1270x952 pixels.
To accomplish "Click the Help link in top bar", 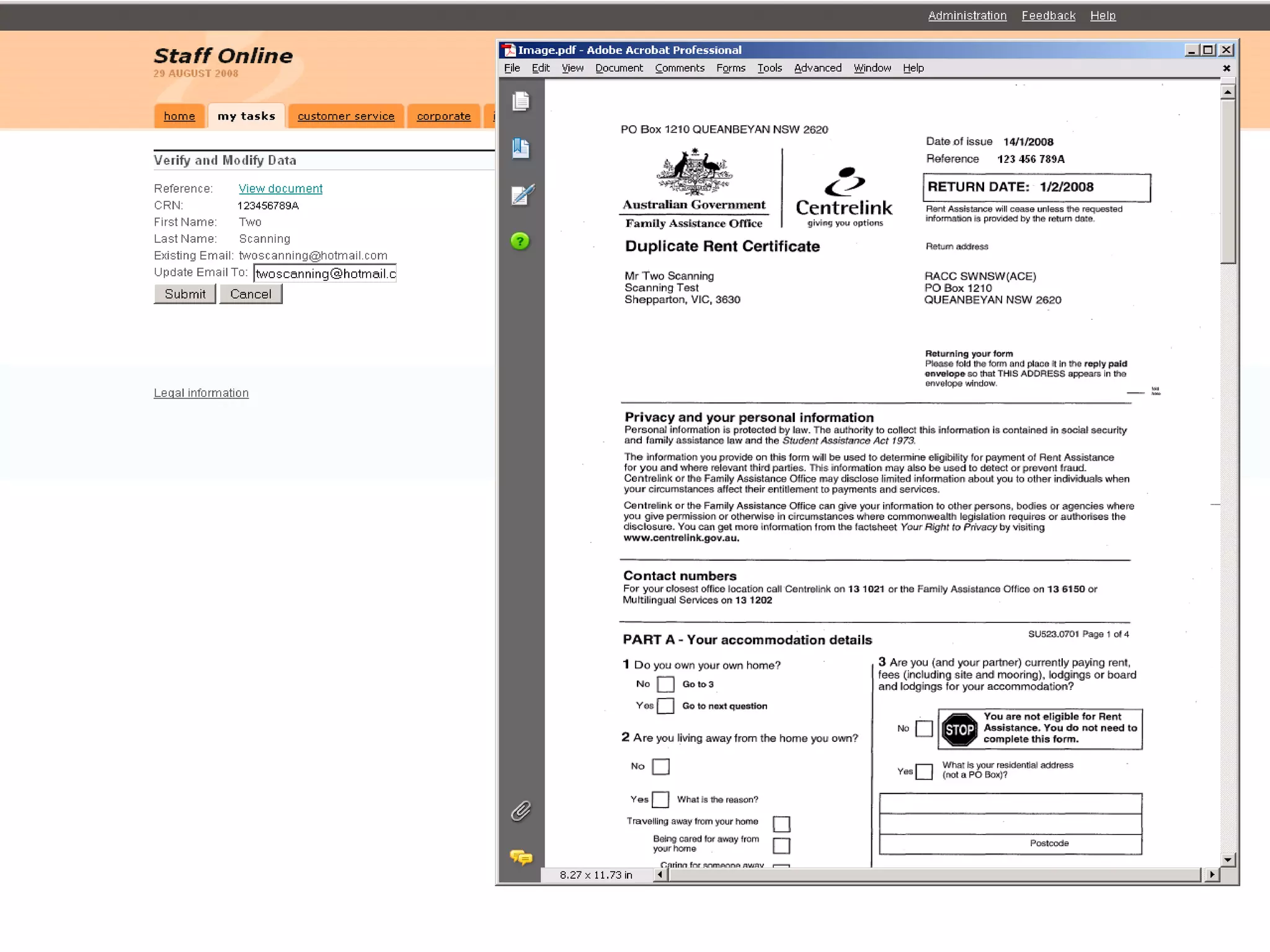I will pos(1103,15).
